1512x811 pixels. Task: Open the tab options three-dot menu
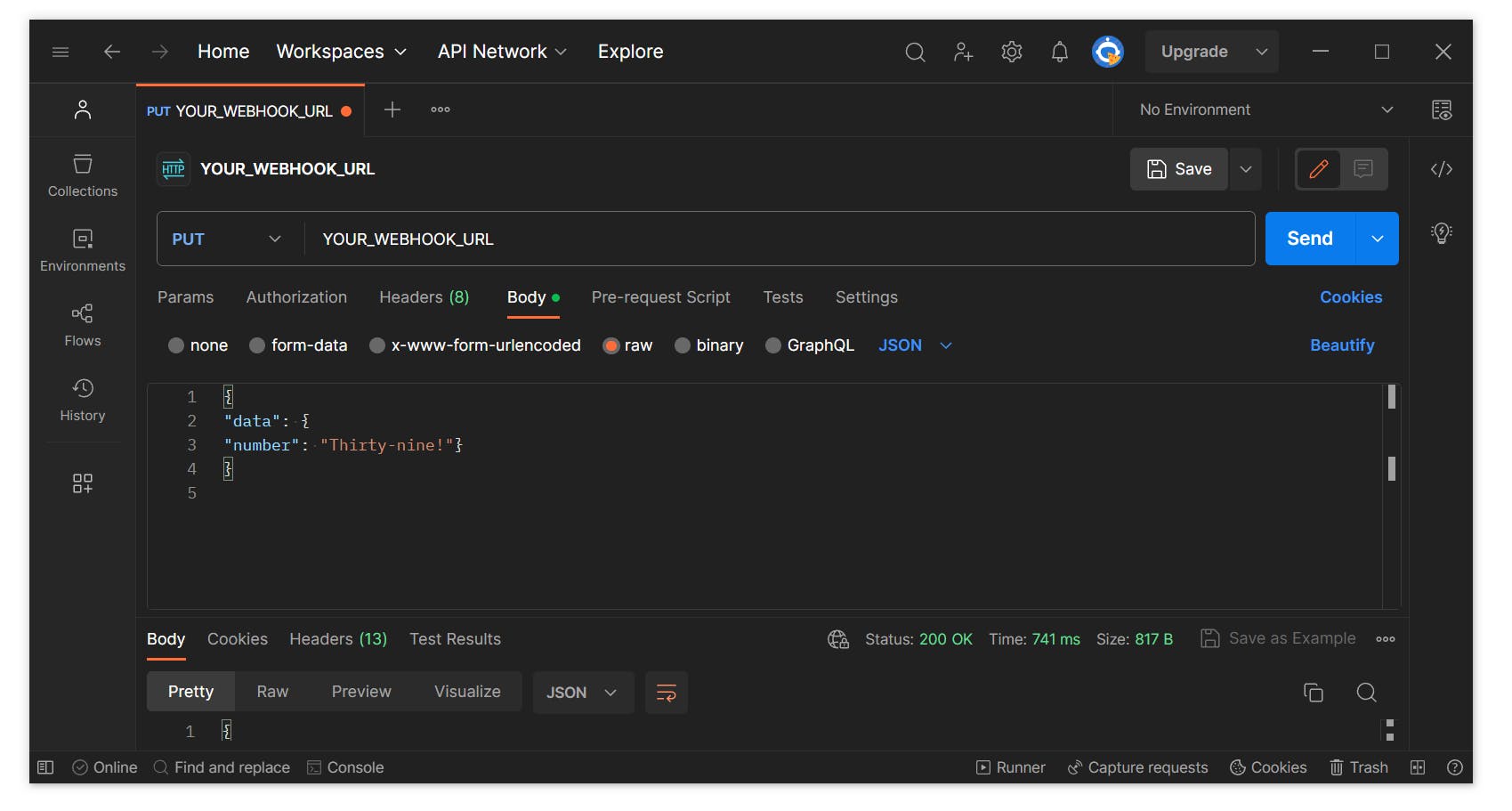point(441,109)
